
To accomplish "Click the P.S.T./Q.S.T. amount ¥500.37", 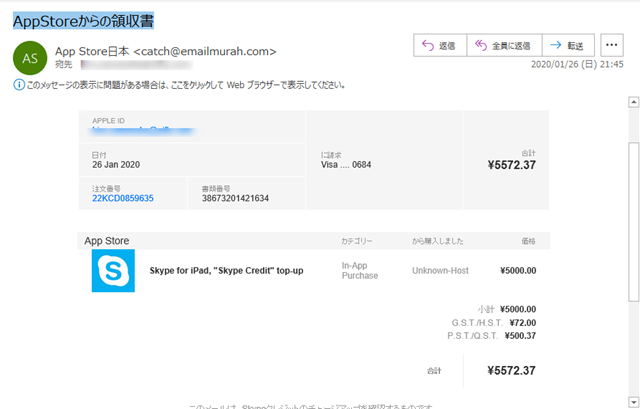I will (520, 336).
